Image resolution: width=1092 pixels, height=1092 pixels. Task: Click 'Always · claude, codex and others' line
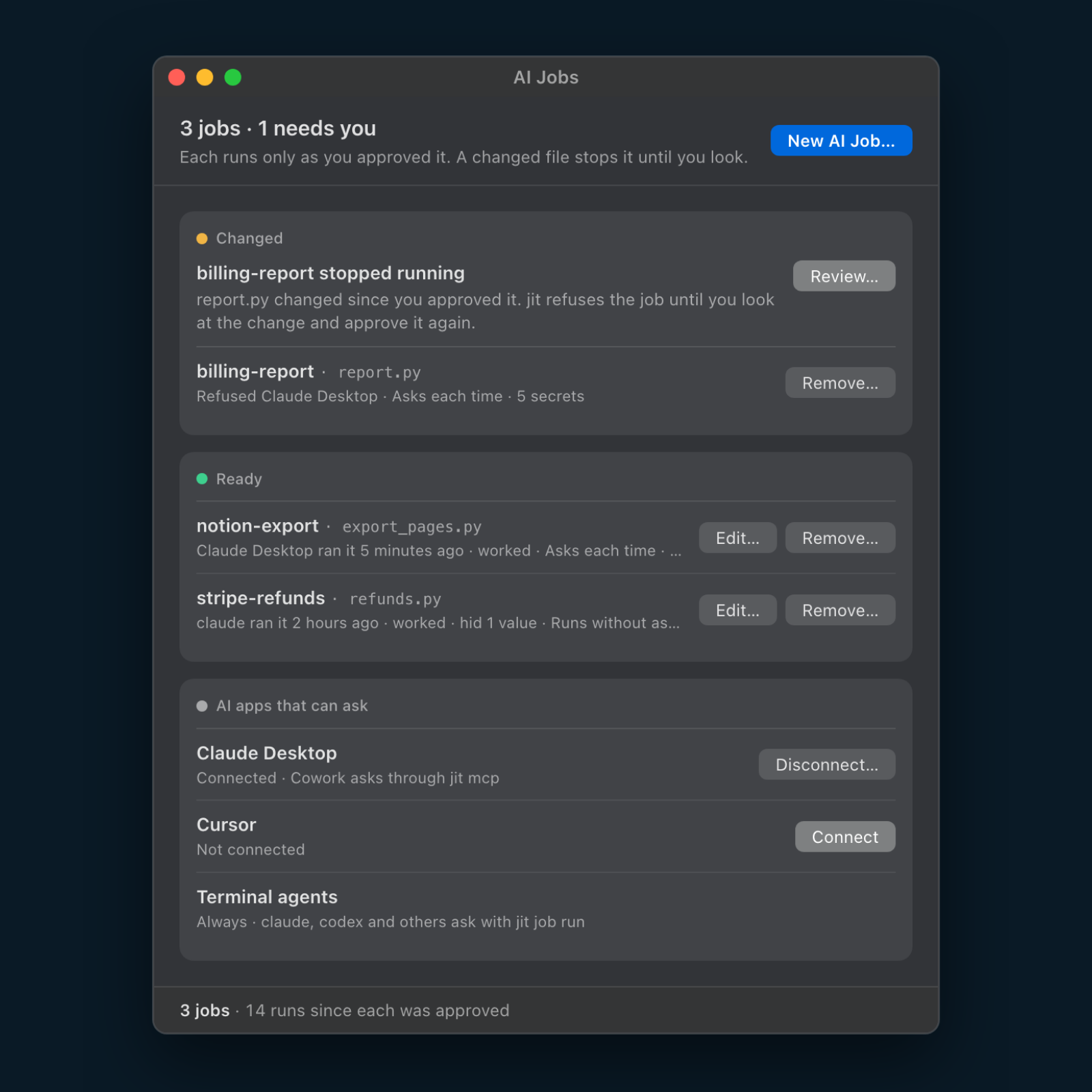point(390,922)
